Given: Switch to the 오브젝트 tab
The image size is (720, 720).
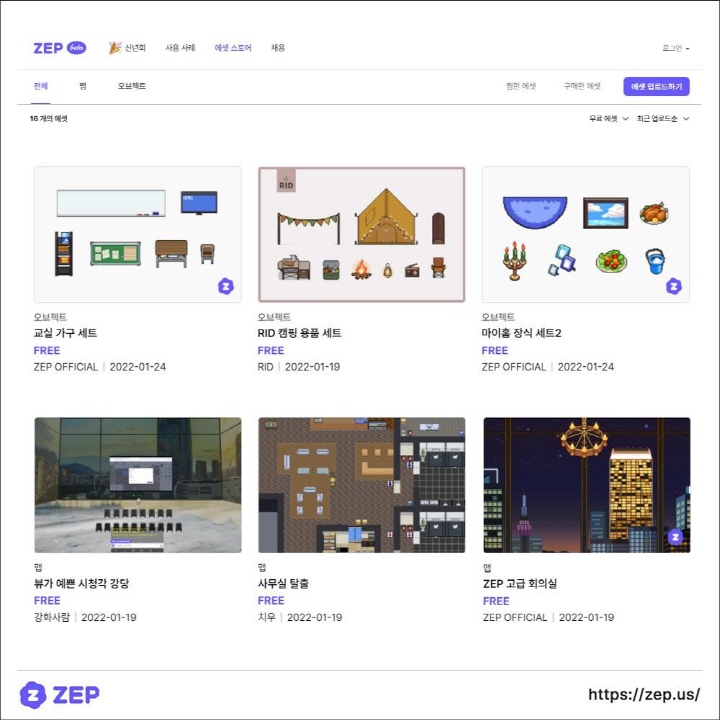Looking at the screenshot, I should click(x=131, y=86).
